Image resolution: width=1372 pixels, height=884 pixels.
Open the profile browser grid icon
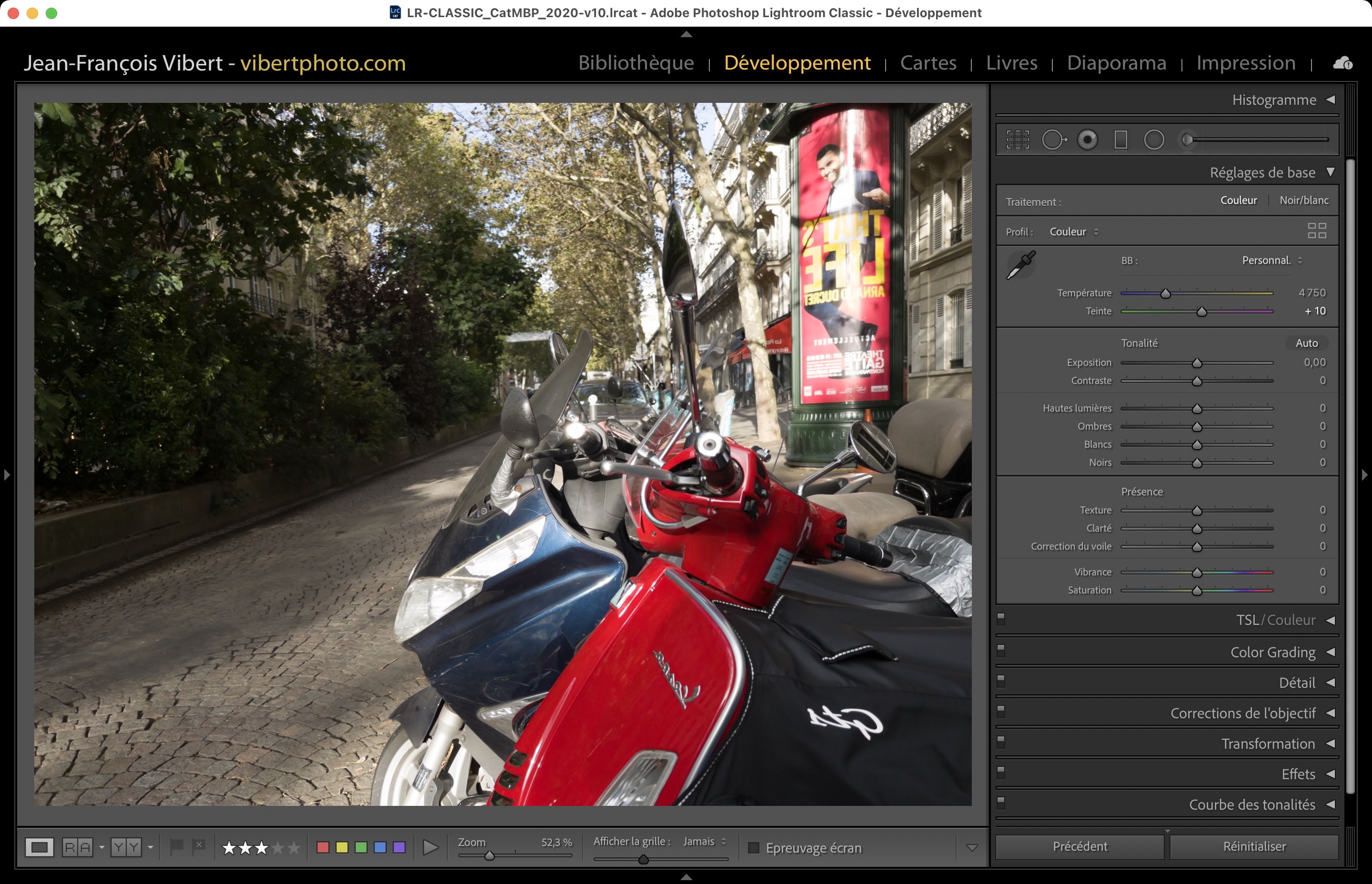pos(1316,231)
